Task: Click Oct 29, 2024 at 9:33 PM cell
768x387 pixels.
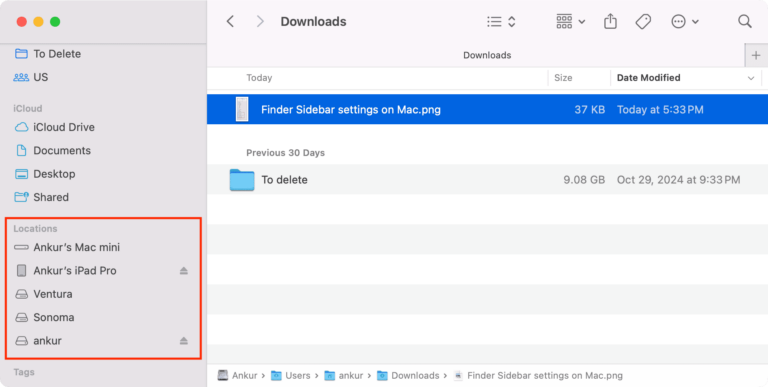Action: (678, 180)
